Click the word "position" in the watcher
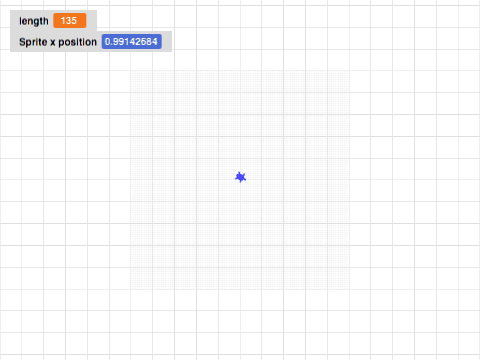 coord(78,42)
